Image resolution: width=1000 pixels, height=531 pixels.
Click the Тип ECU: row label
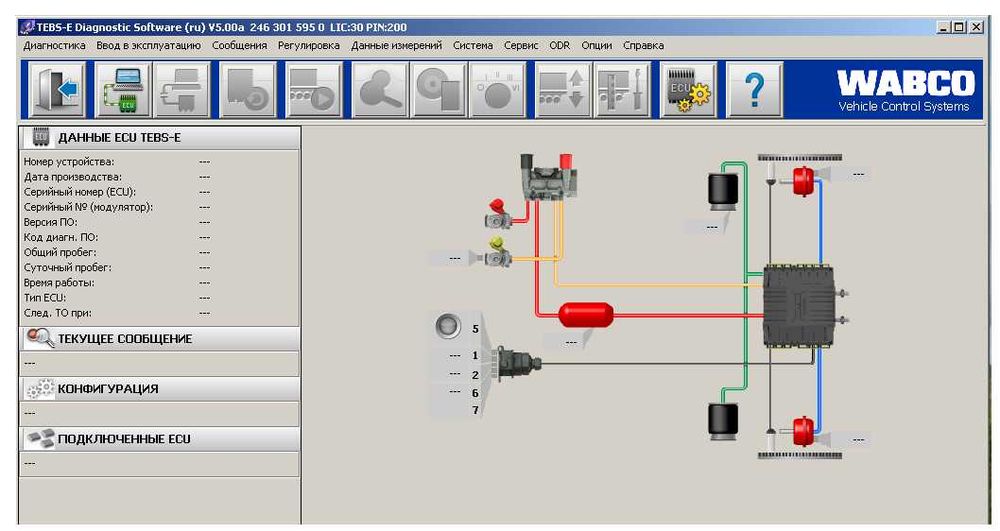(x=45, y=298)
